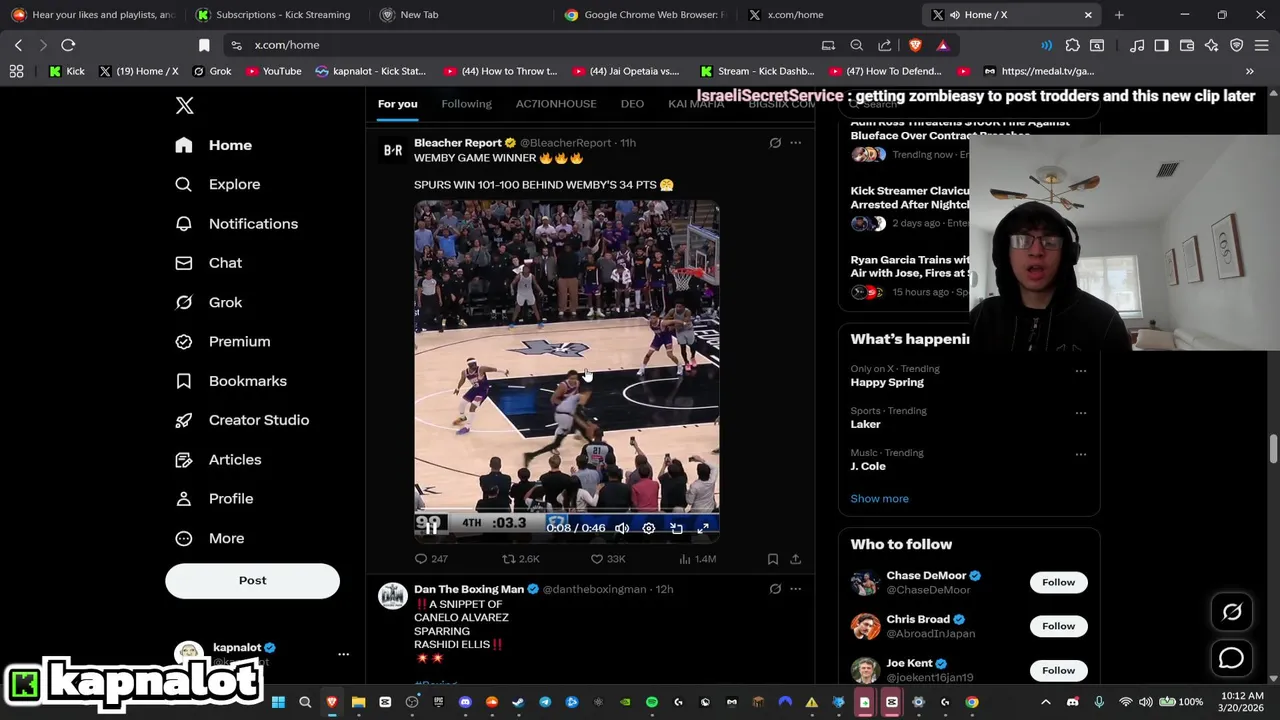Open the browser extensions puzzle icon
Screen dimensions: 1280x720
click(1073, 45)
